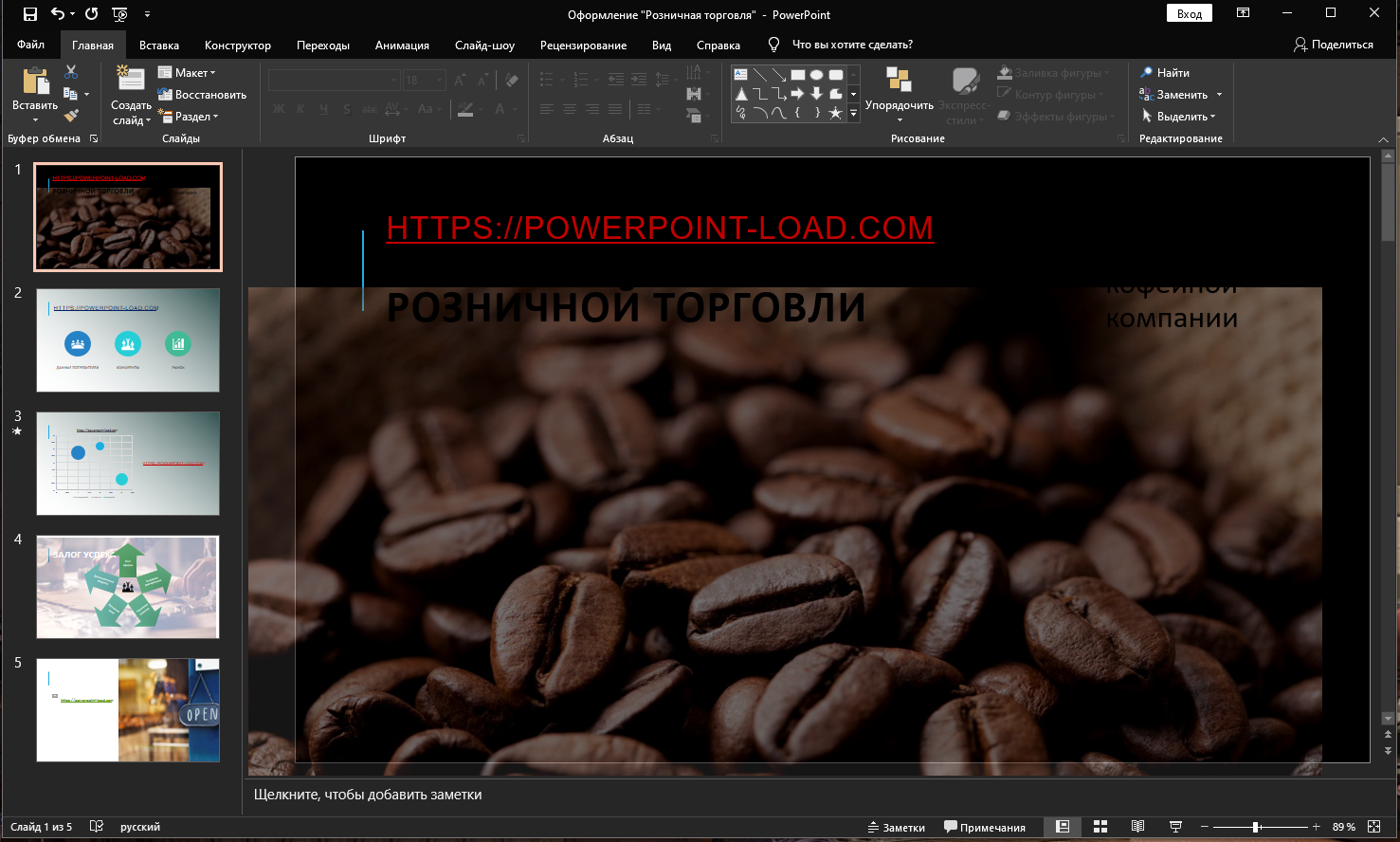Toggle bold formatting (Ж)
This screenshot has height=842, width=1400.
click(x=278, y=109)
